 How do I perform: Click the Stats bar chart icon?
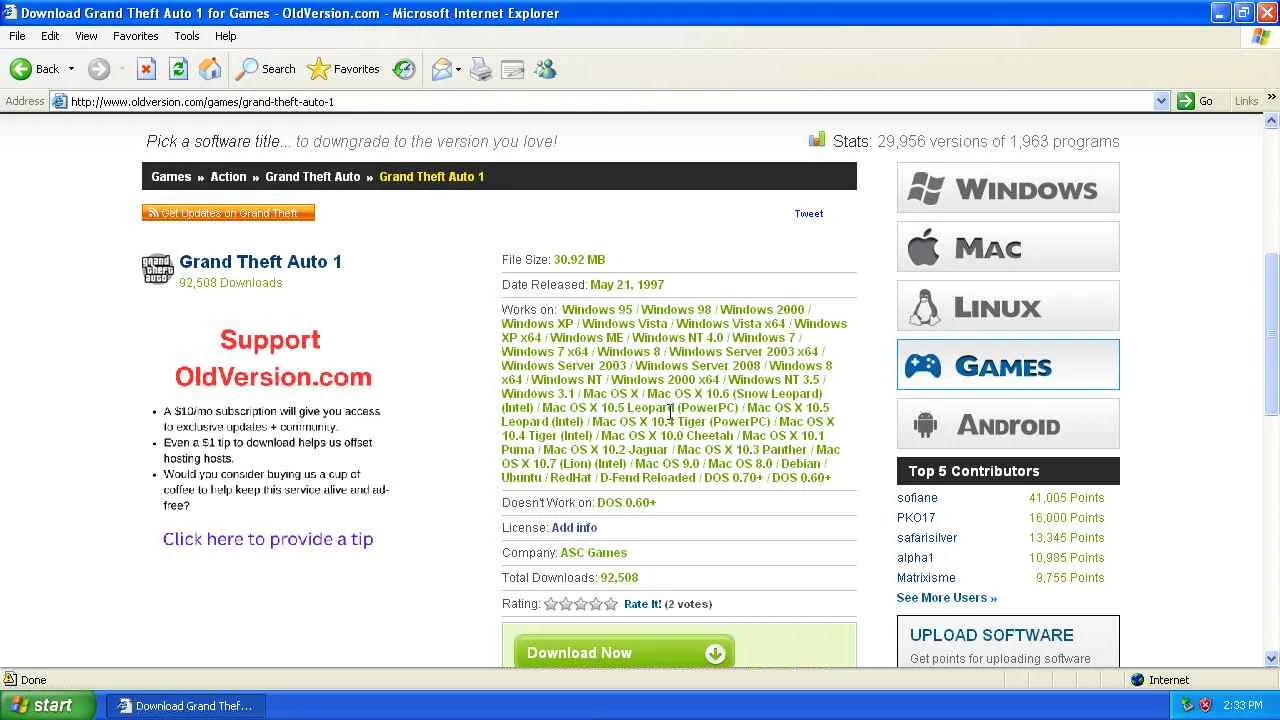pos(818,140)
